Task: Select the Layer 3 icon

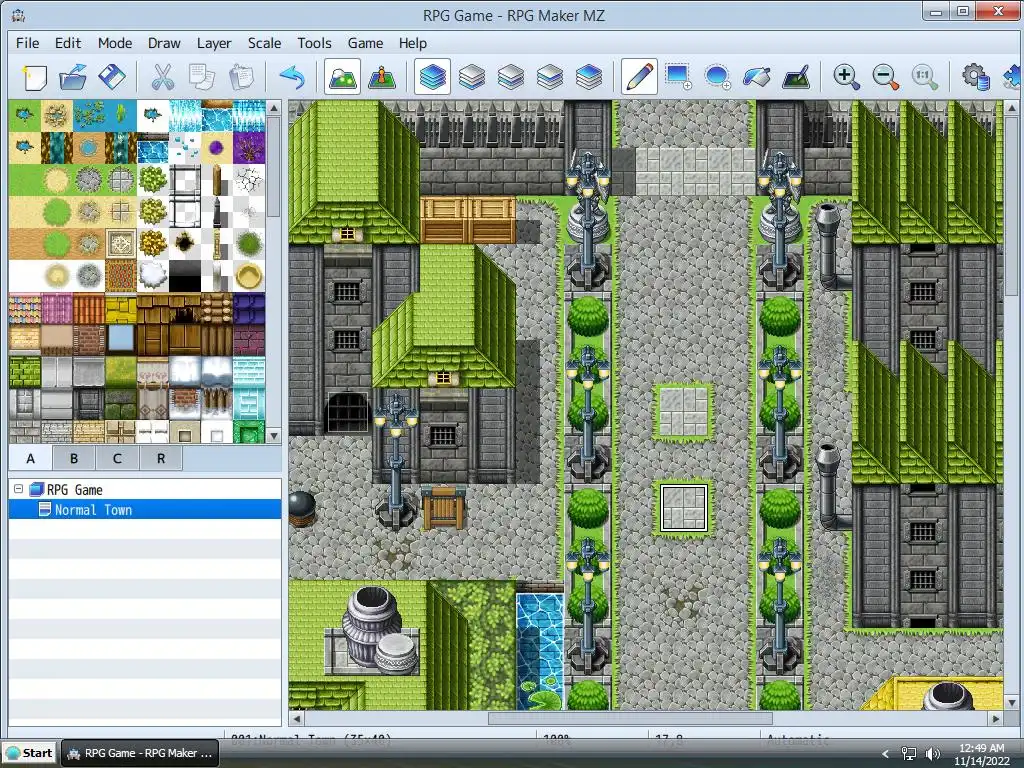Action: [x=550, y=77]
